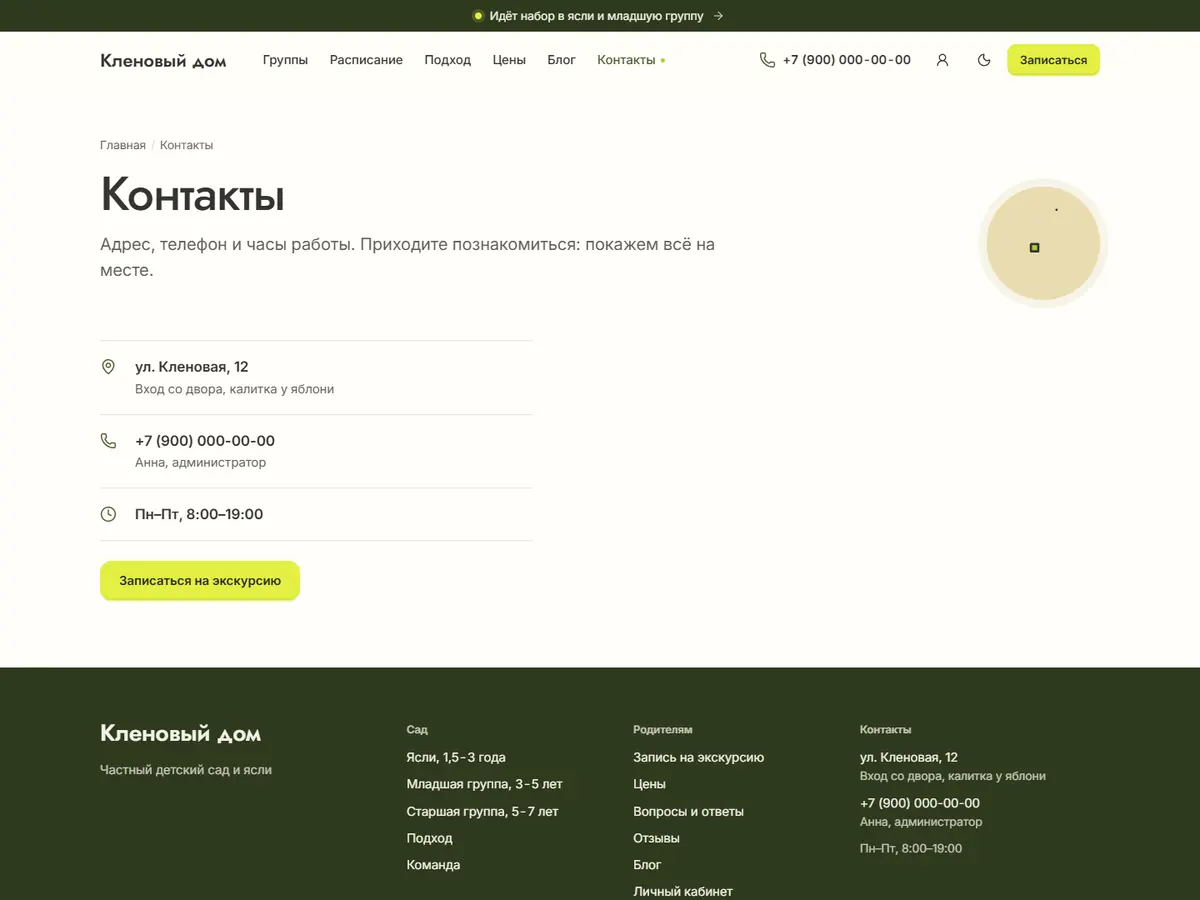This screenshot has width=1200, height=900.
Task: Open footer Запись на экскурсию link
Action: pyautogui.click(x=698, y=758)
